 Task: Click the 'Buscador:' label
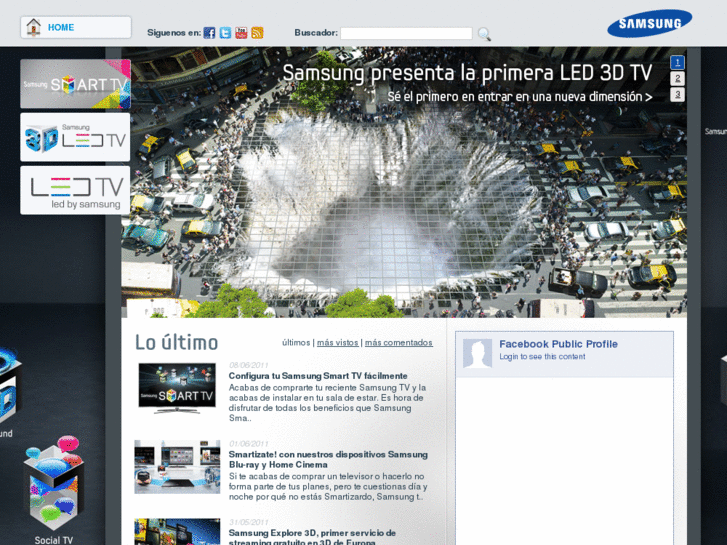pyautogui.click(x=316, y=33)
